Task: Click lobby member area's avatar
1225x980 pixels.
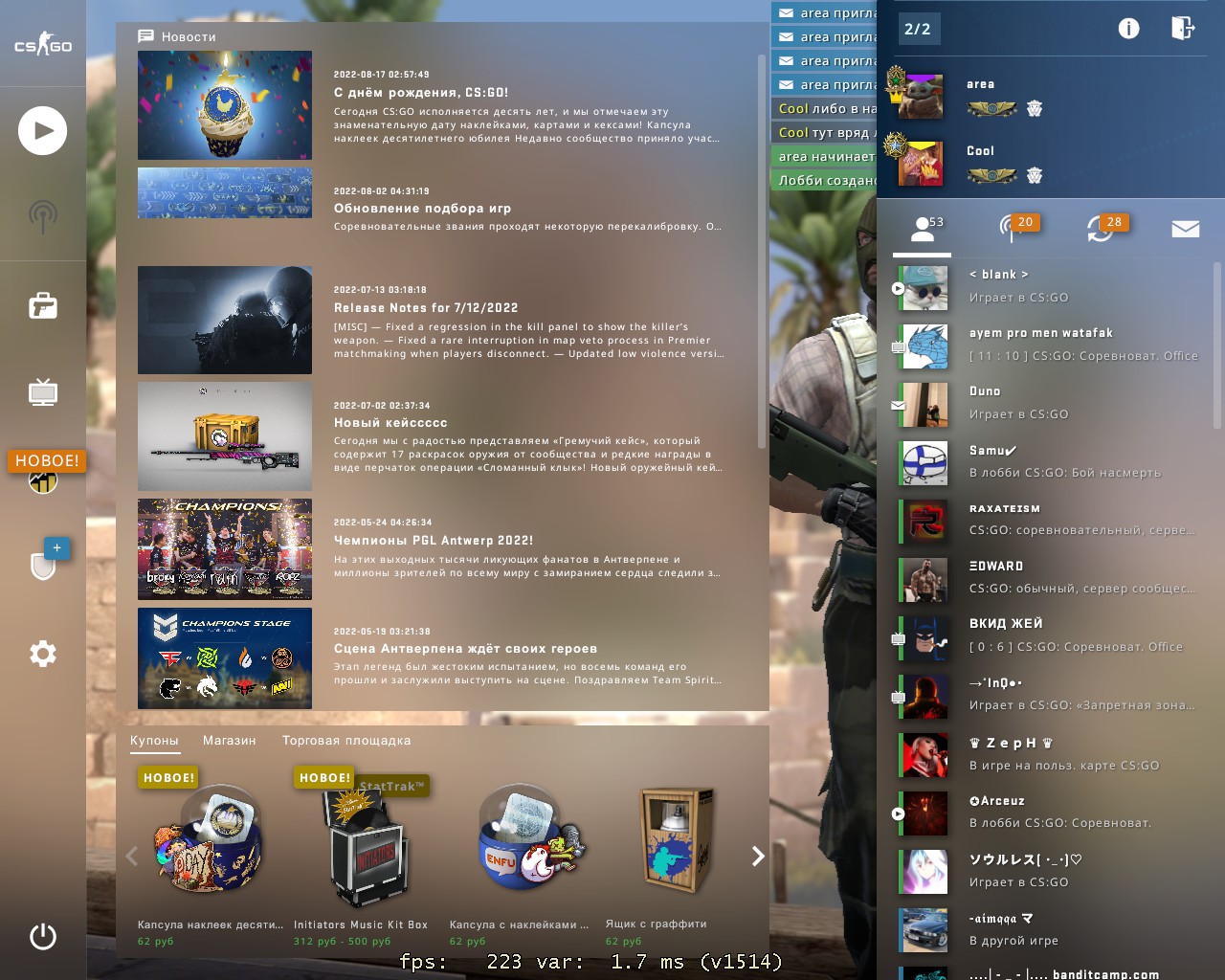Action: 921,95
